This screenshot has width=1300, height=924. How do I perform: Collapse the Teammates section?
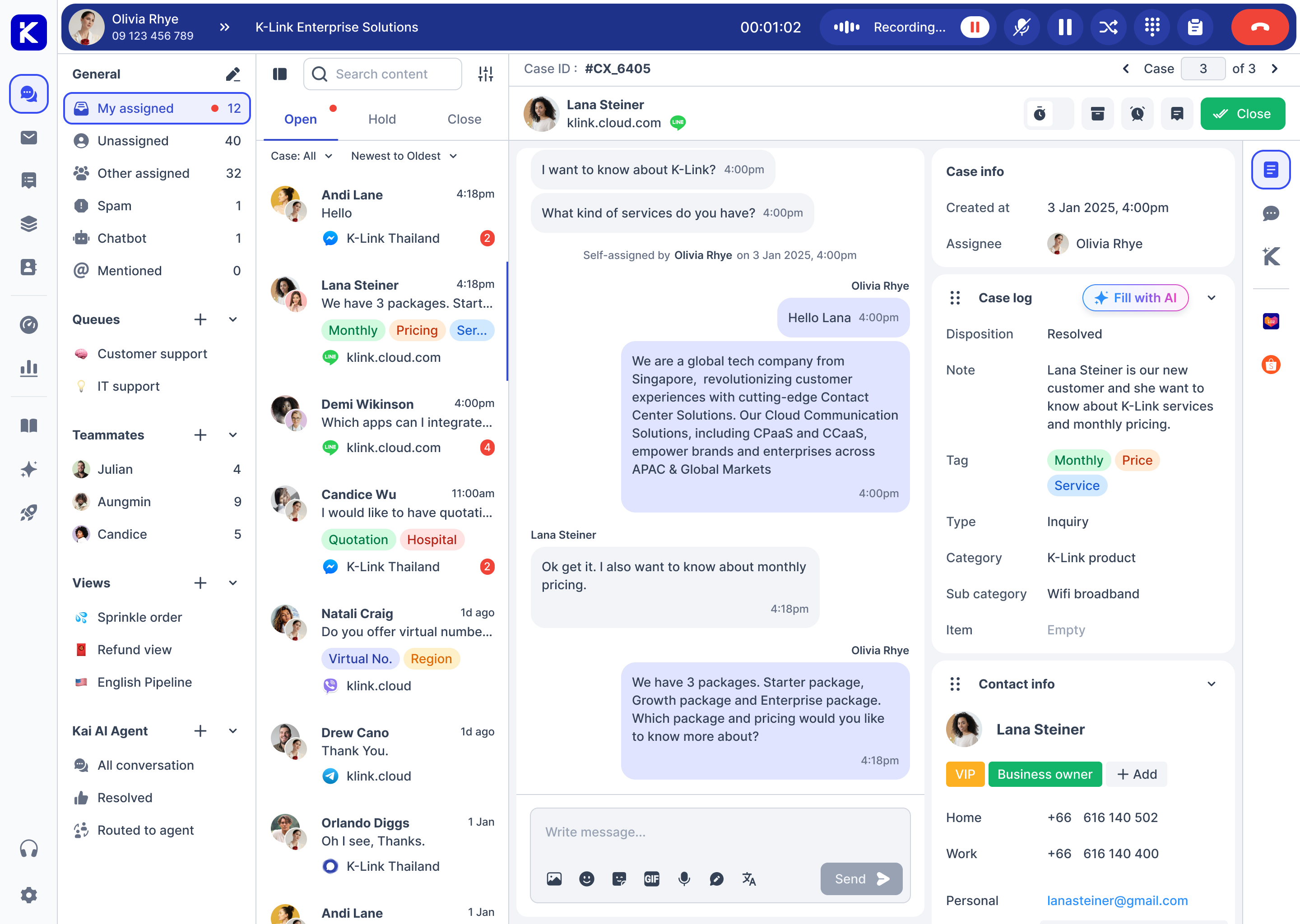coord(233,434)
